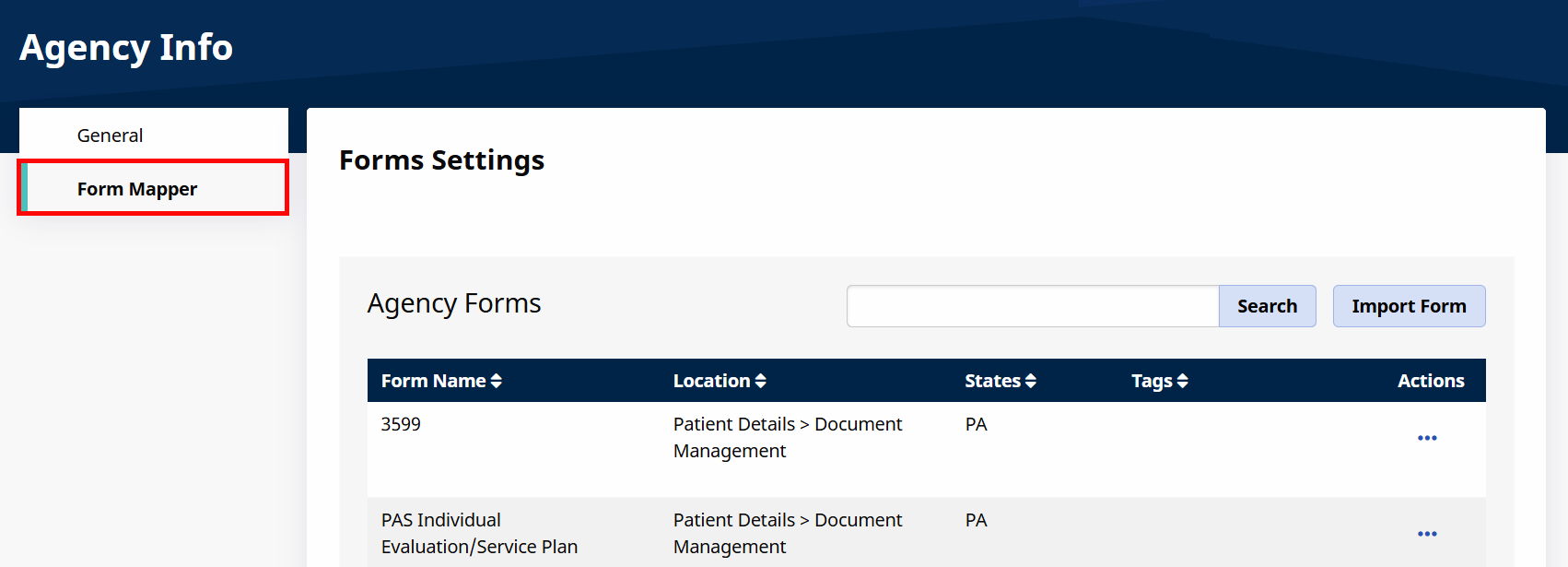Open the actions ellipsis for form 3599

tap(1427, 438)
